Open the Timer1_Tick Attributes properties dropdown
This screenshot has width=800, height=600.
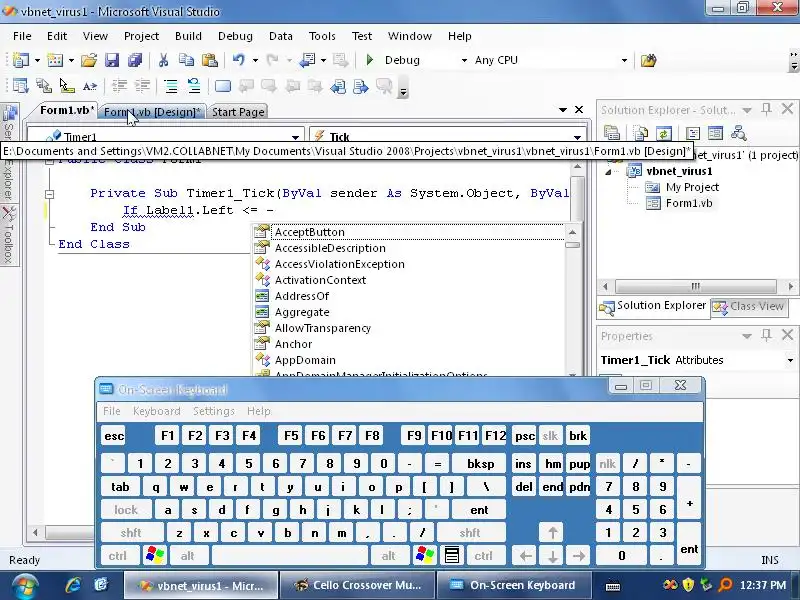(x=790, y=360)
